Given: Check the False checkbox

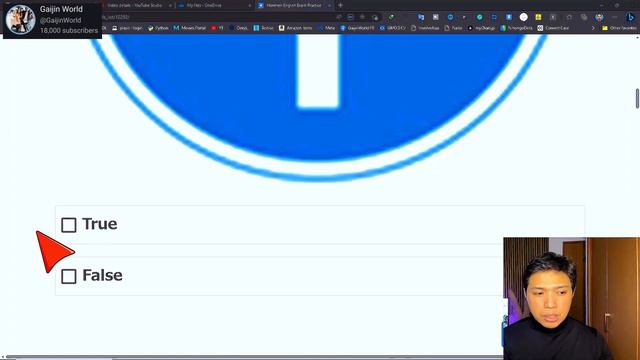Looking at the screenshot, I should point(69,276).
